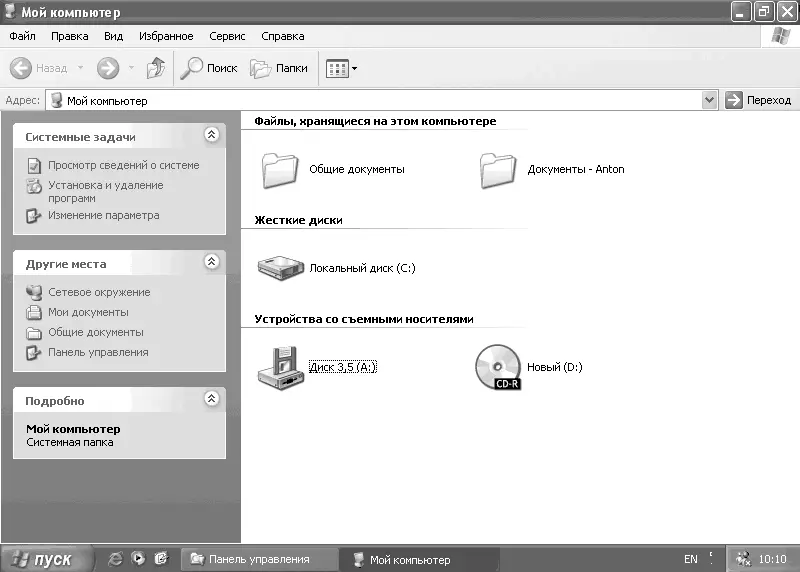Click the Общие документы sidebar folder icon
The width and height of the screenshot is (800, 572).
[34, 333]
